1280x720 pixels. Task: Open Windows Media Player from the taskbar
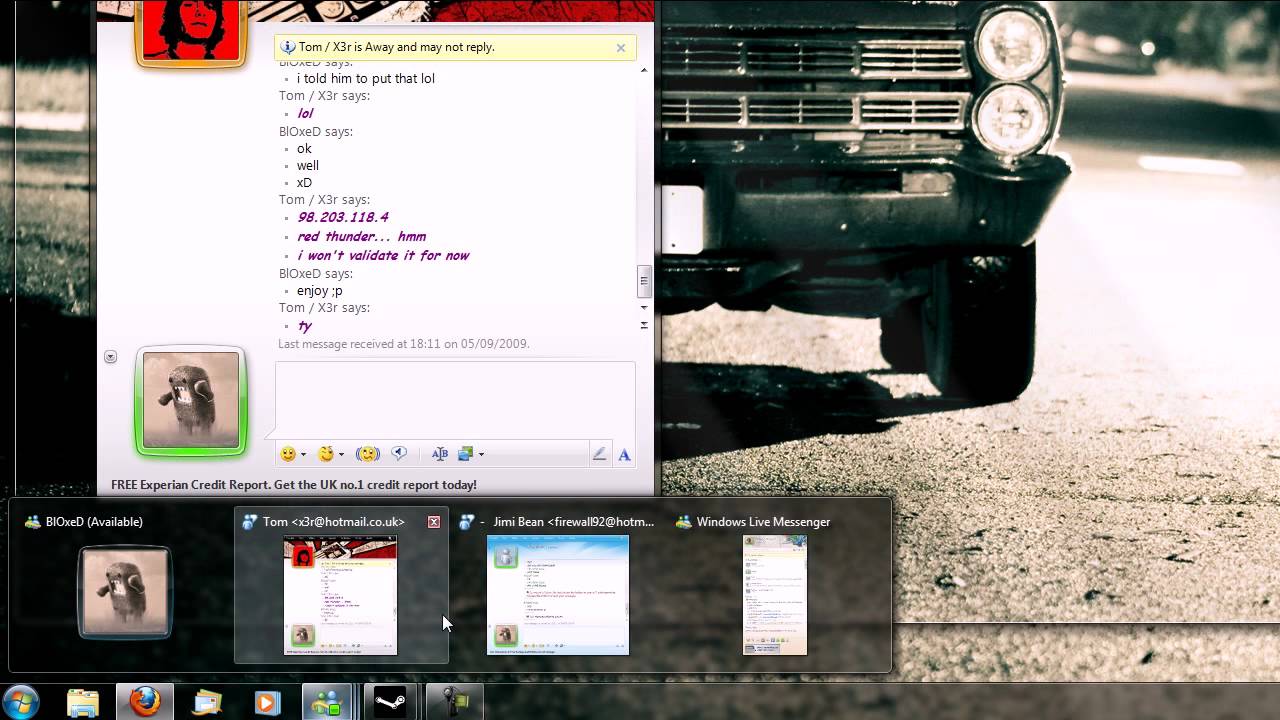267,702
